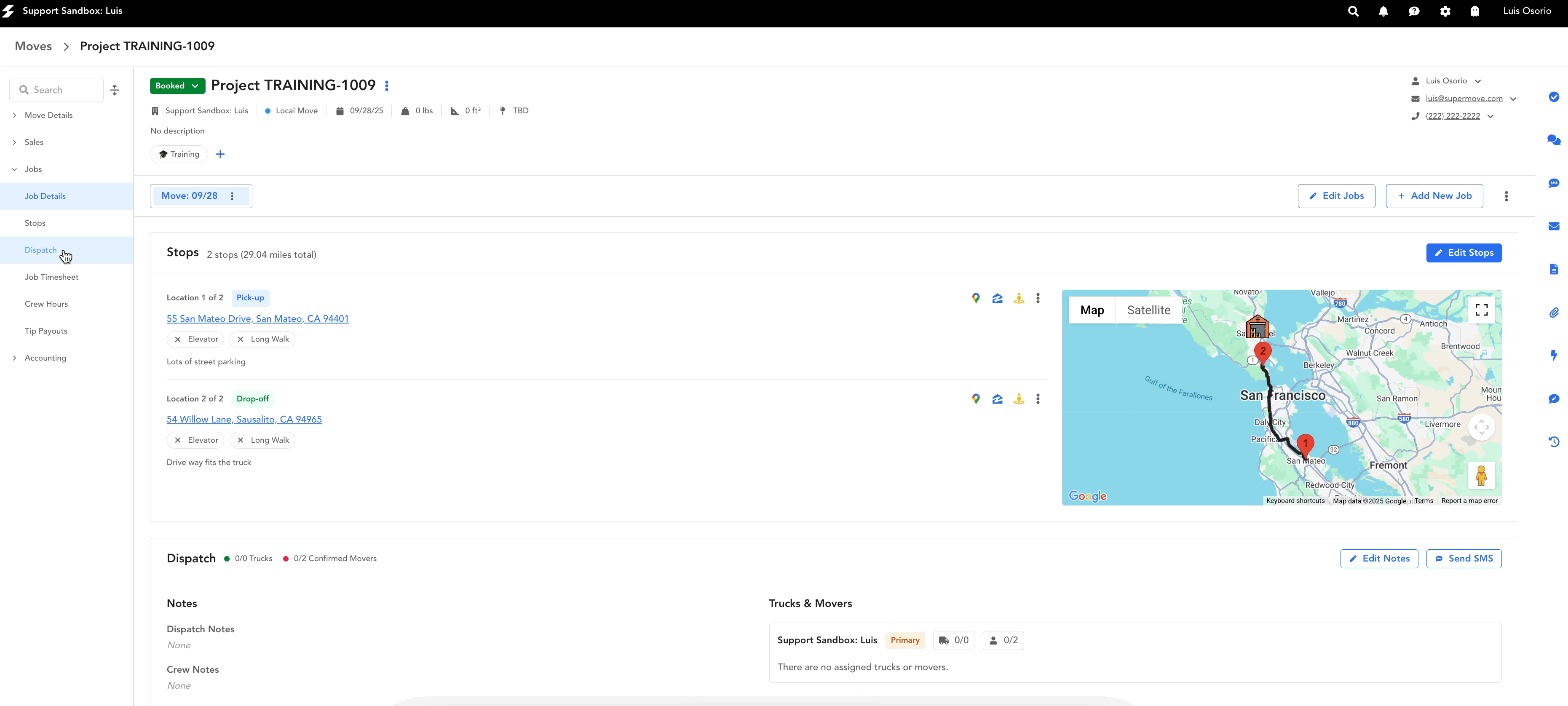Collapse the Jobs section in left sidebar
This screenshot has width=1568, height=706.
click(x=15, y=168)
